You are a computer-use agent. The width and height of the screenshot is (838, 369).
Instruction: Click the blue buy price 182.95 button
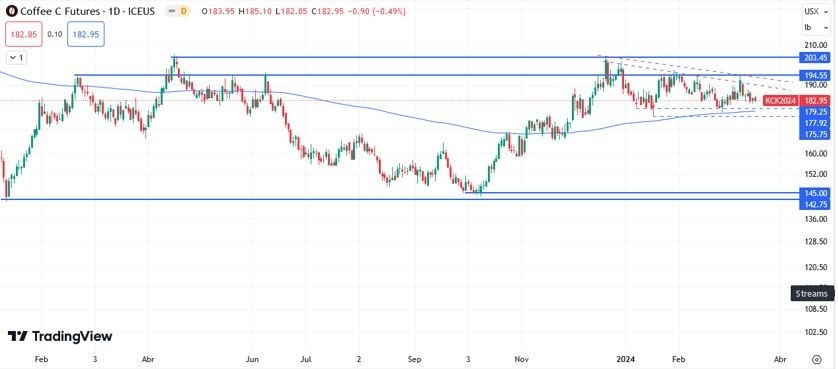pos(86,34)
